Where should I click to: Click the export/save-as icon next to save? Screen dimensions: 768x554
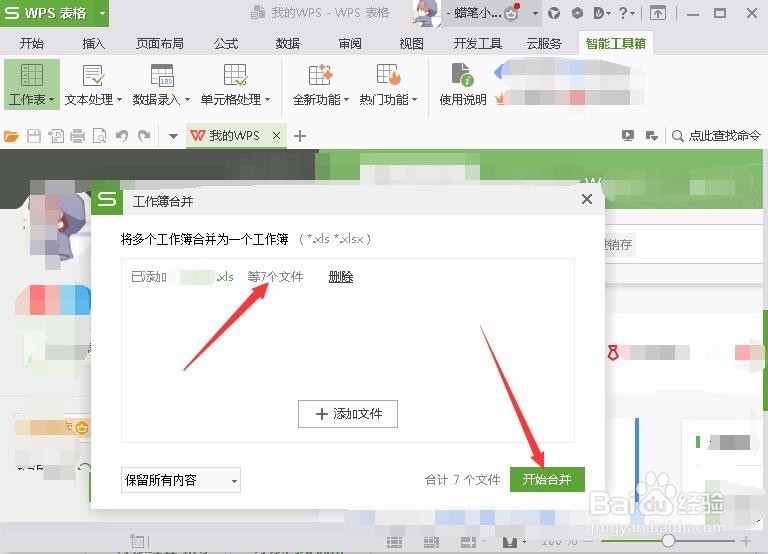(x=56, y=136)
